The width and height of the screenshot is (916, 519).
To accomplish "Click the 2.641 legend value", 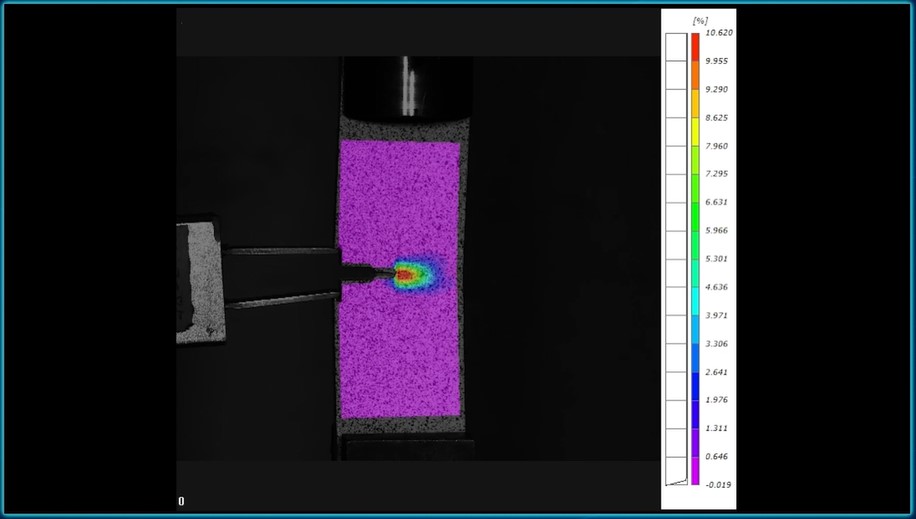I will click(718, 372).
